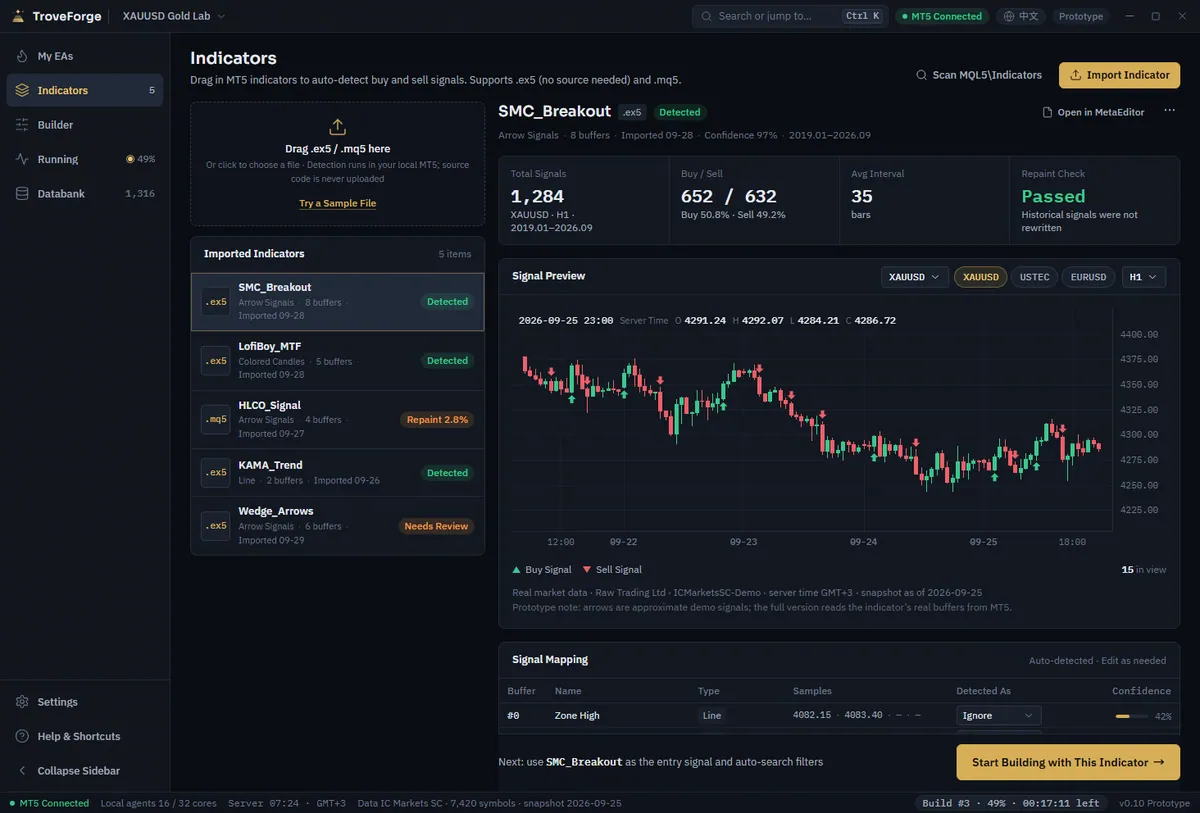The height and width of the screenshot is (813, 1200).
Task: Toggle the XAUUSD symbol chip
Action: 981,277
